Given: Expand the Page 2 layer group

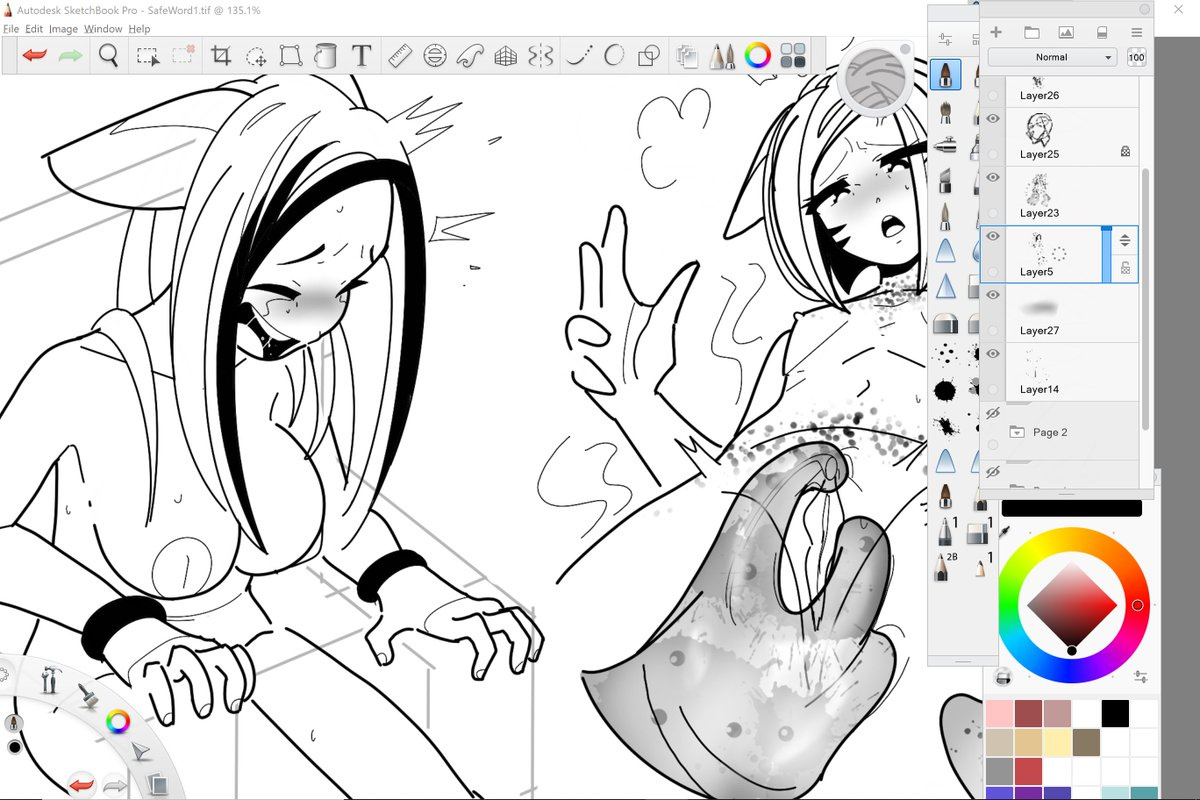Looking at the screenshot, I should click(x=1017, y=433).
